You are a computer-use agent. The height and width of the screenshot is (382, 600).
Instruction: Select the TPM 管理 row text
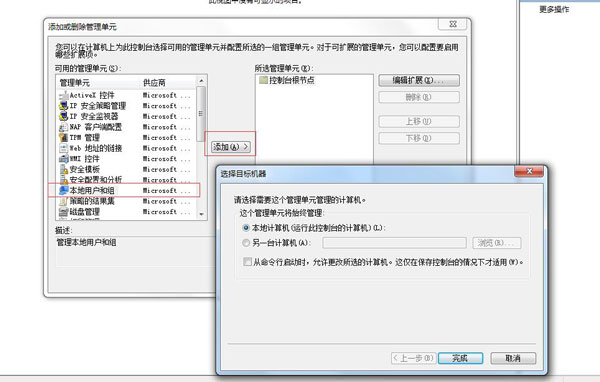click(85, 138)
